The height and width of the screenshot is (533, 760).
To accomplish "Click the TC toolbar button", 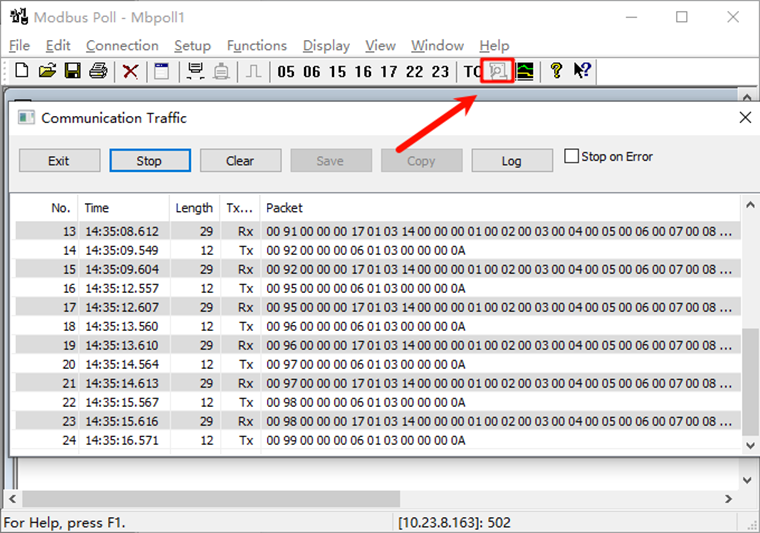I will click(472, 72).
